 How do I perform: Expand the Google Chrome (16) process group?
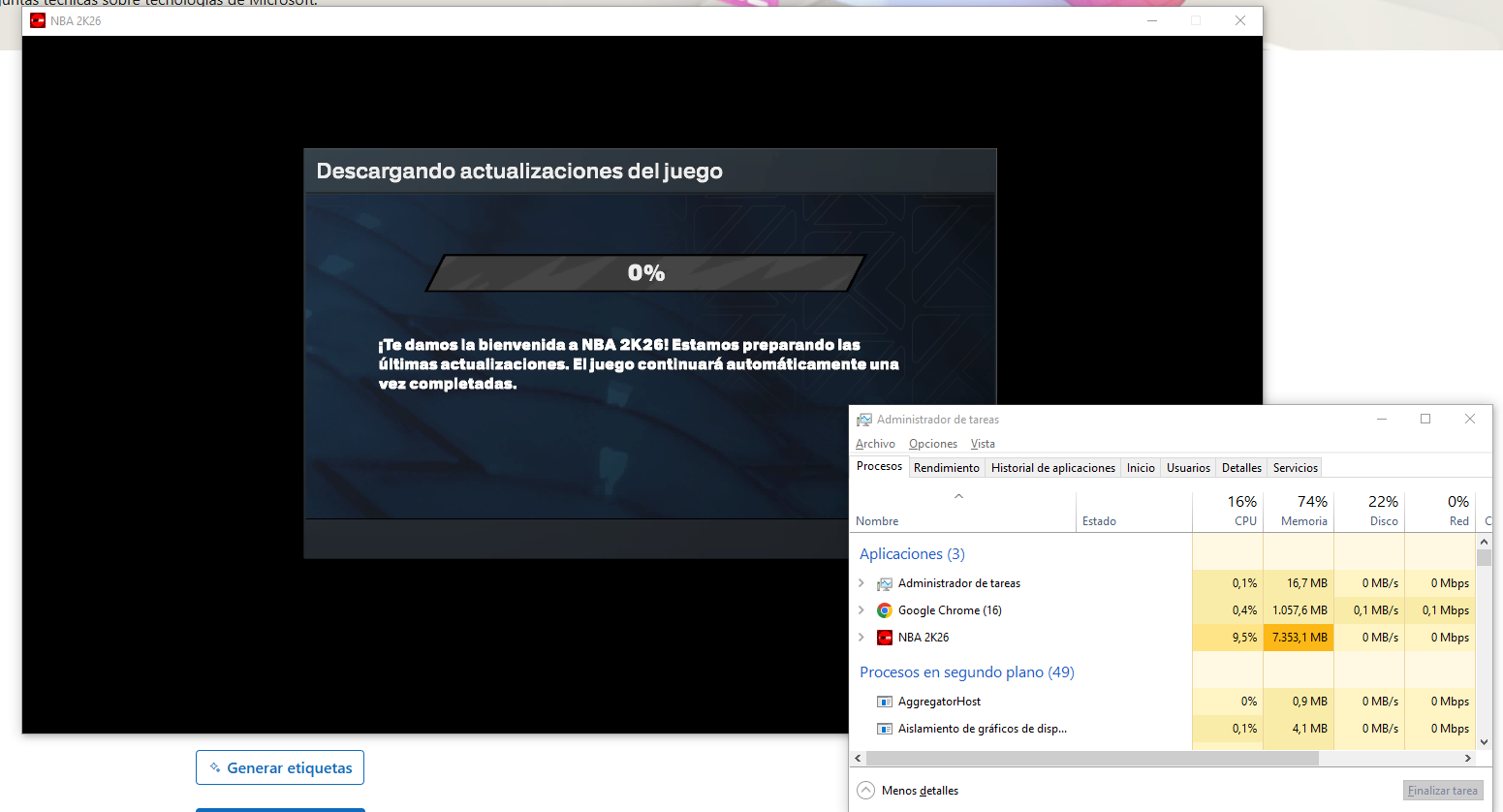pos(861,610)
